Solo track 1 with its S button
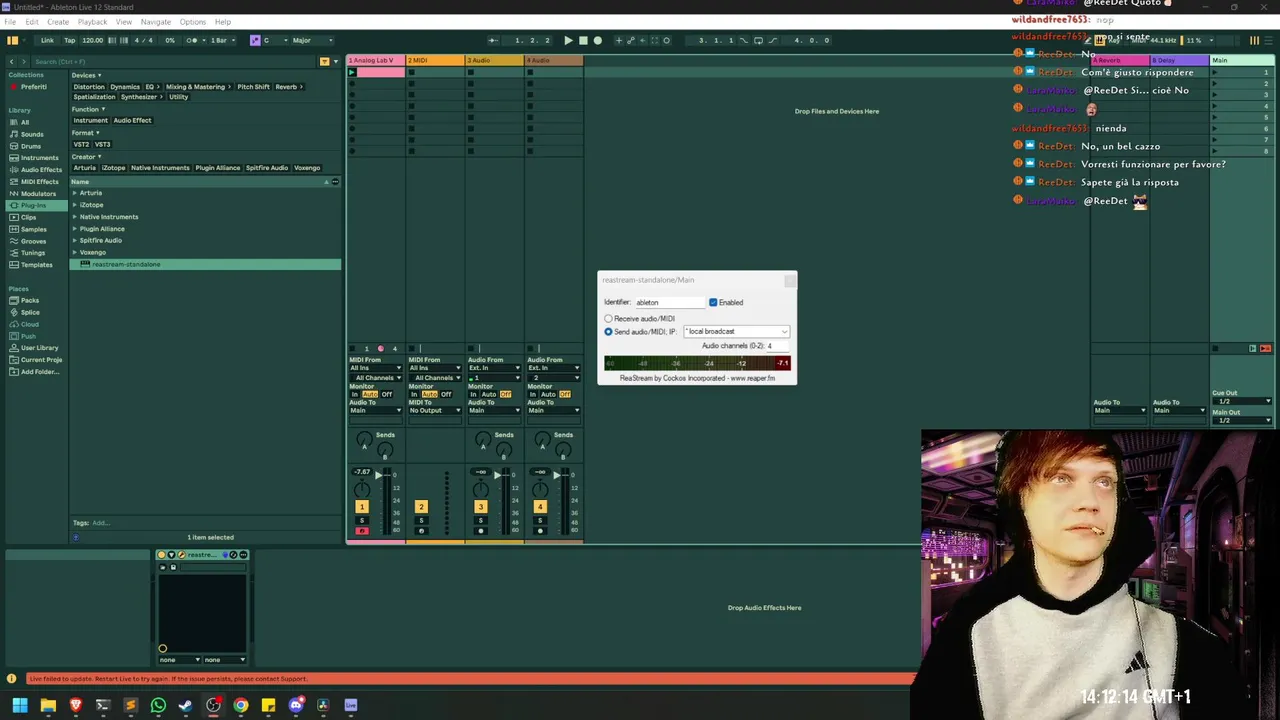 point(362,521)
